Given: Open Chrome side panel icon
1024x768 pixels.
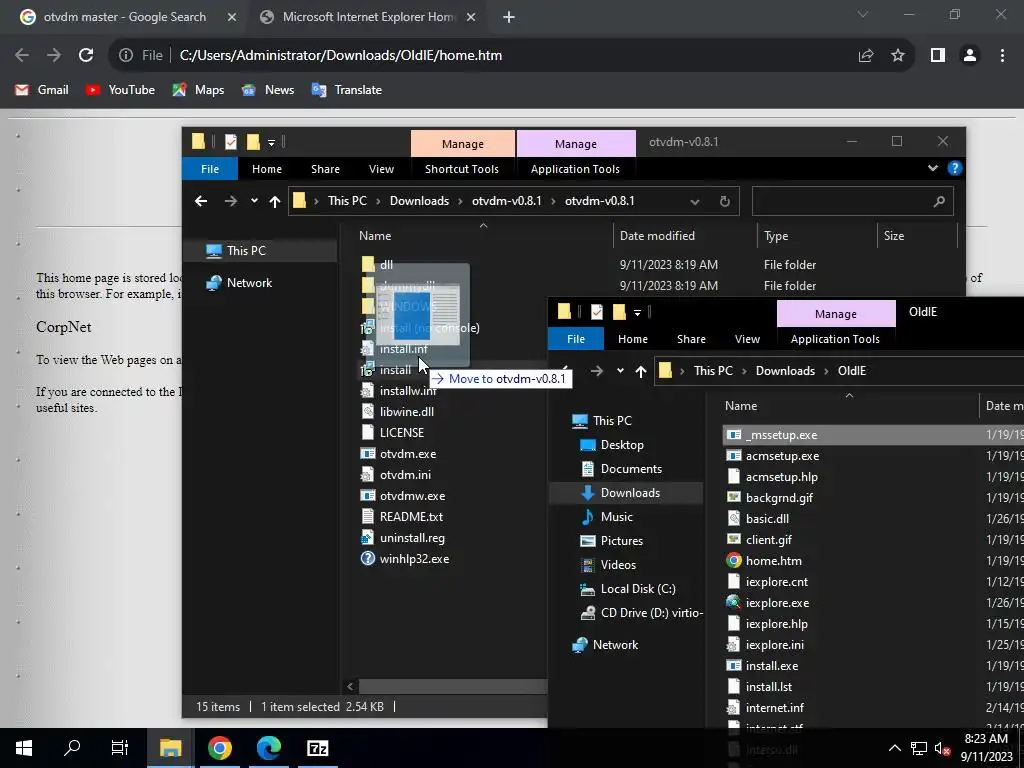Looking at the screenshot, I should point(938,56).
